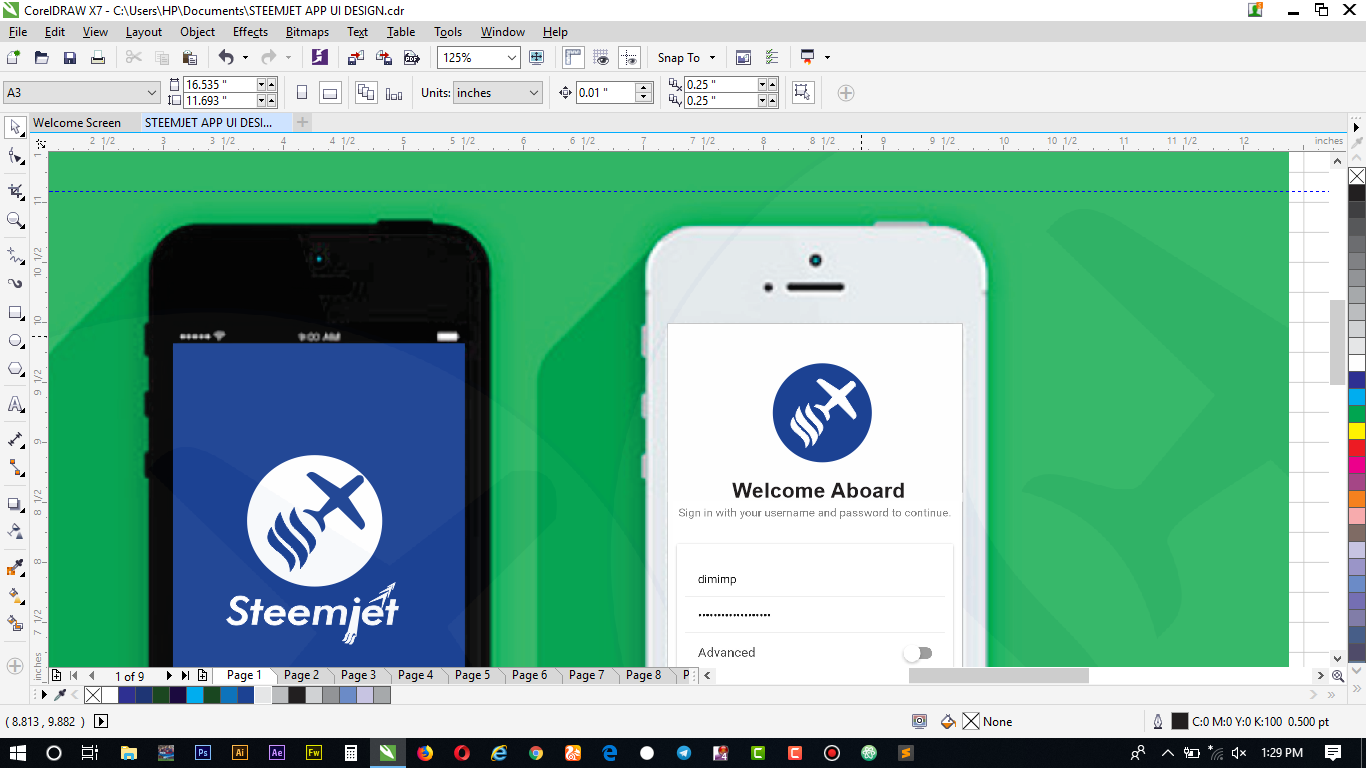Viewport: 1366px width, 768px height.
Task: Click the Undo arrow icon
Action: pyautogui.click(x=226, y=58)
